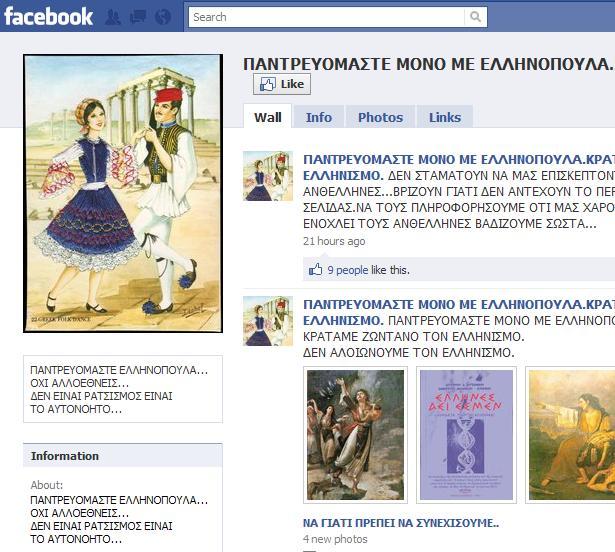Click the 4 new photos text
This screenshot has height=552, width=615.
[335, 539]
